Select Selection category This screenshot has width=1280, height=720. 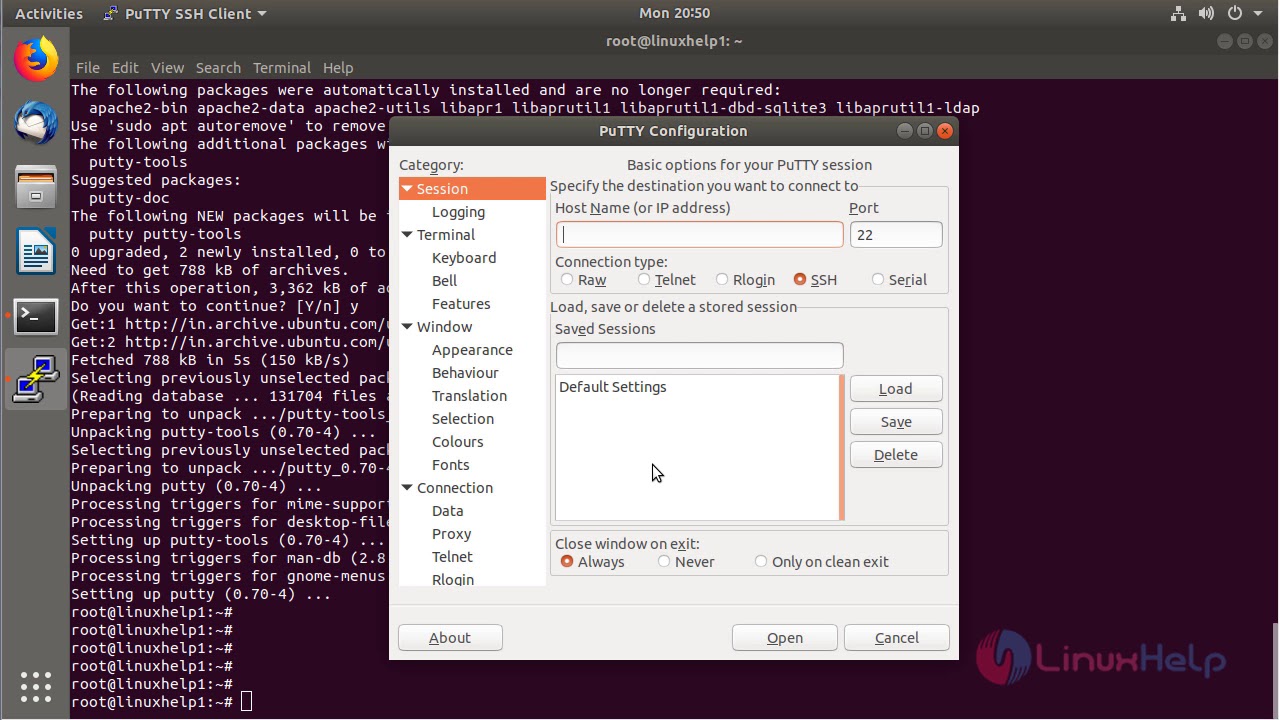pyautogui.click(x=463, y=419)
